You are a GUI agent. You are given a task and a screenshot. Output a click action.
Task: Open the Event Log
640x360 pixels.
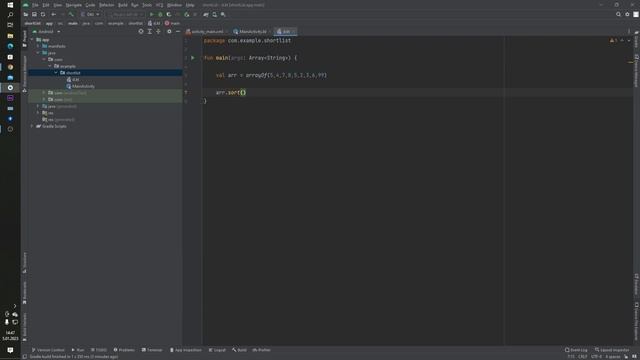pos(576,350)
